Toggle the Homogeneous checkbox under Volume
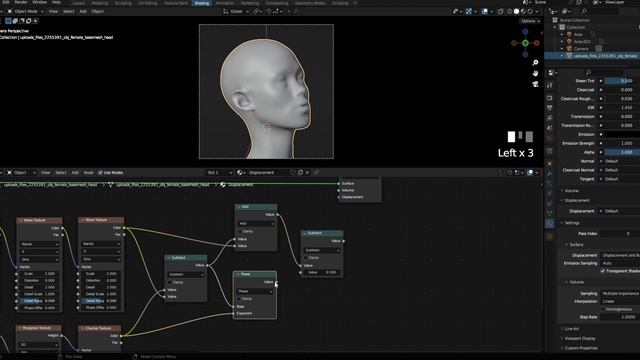 point(603,309)
